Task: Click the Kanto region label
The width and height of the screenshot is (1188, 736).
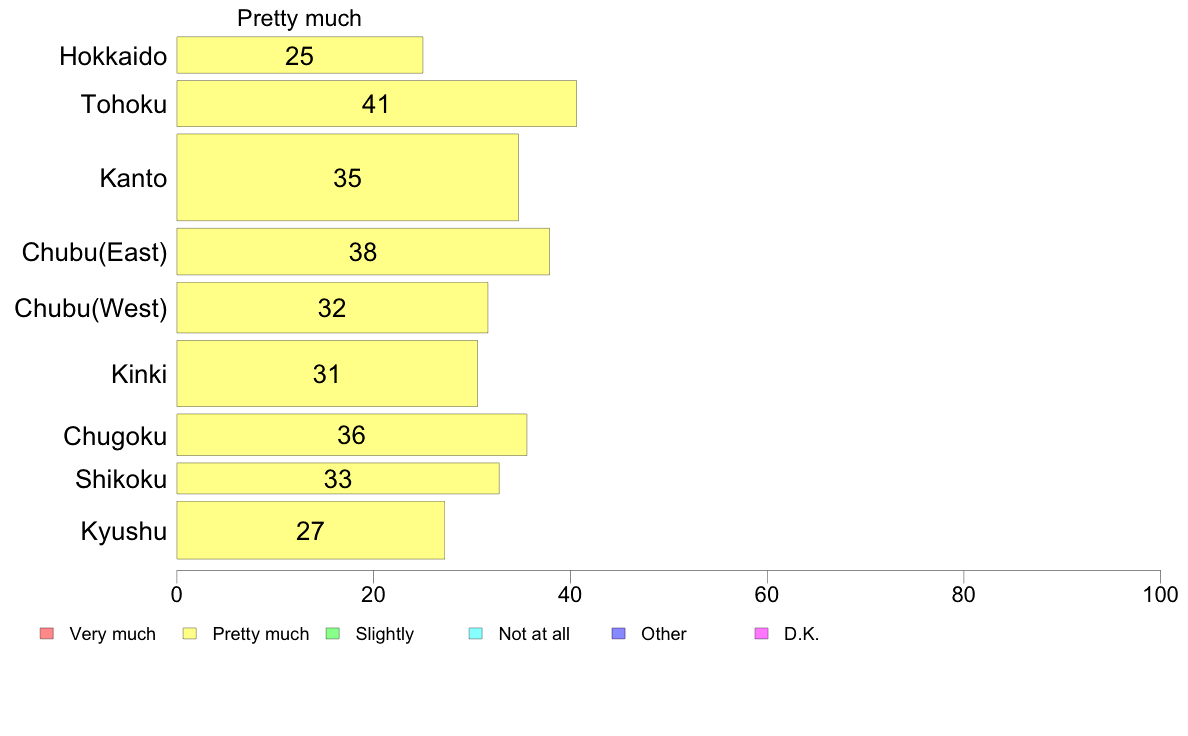Action: coord(133,178)
